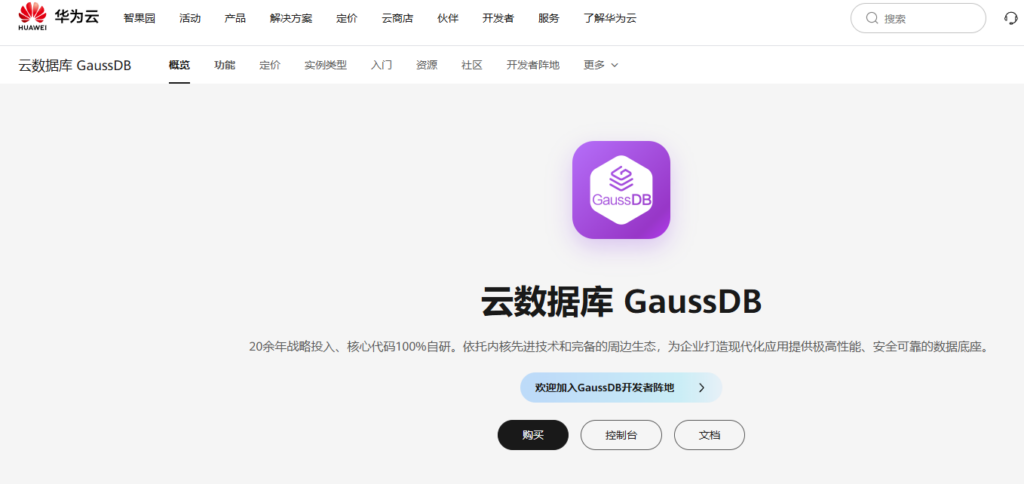Select the 资源 tab

coord(426,65)
